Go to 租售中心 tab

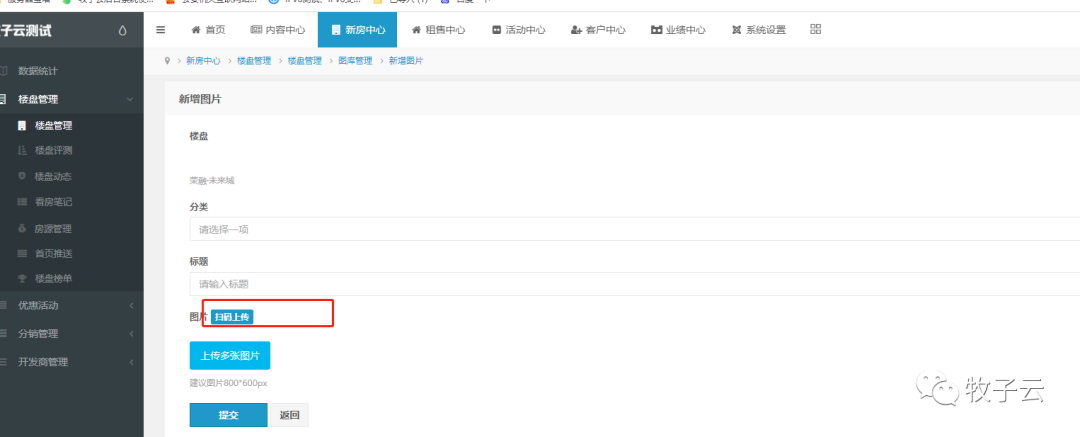point(438,30)
